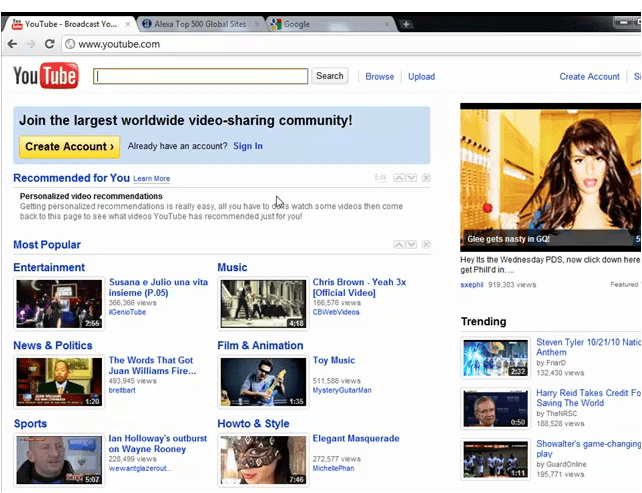642x493 pixels.
Task: Open the MichellePhan channel link
Action: 333,468
